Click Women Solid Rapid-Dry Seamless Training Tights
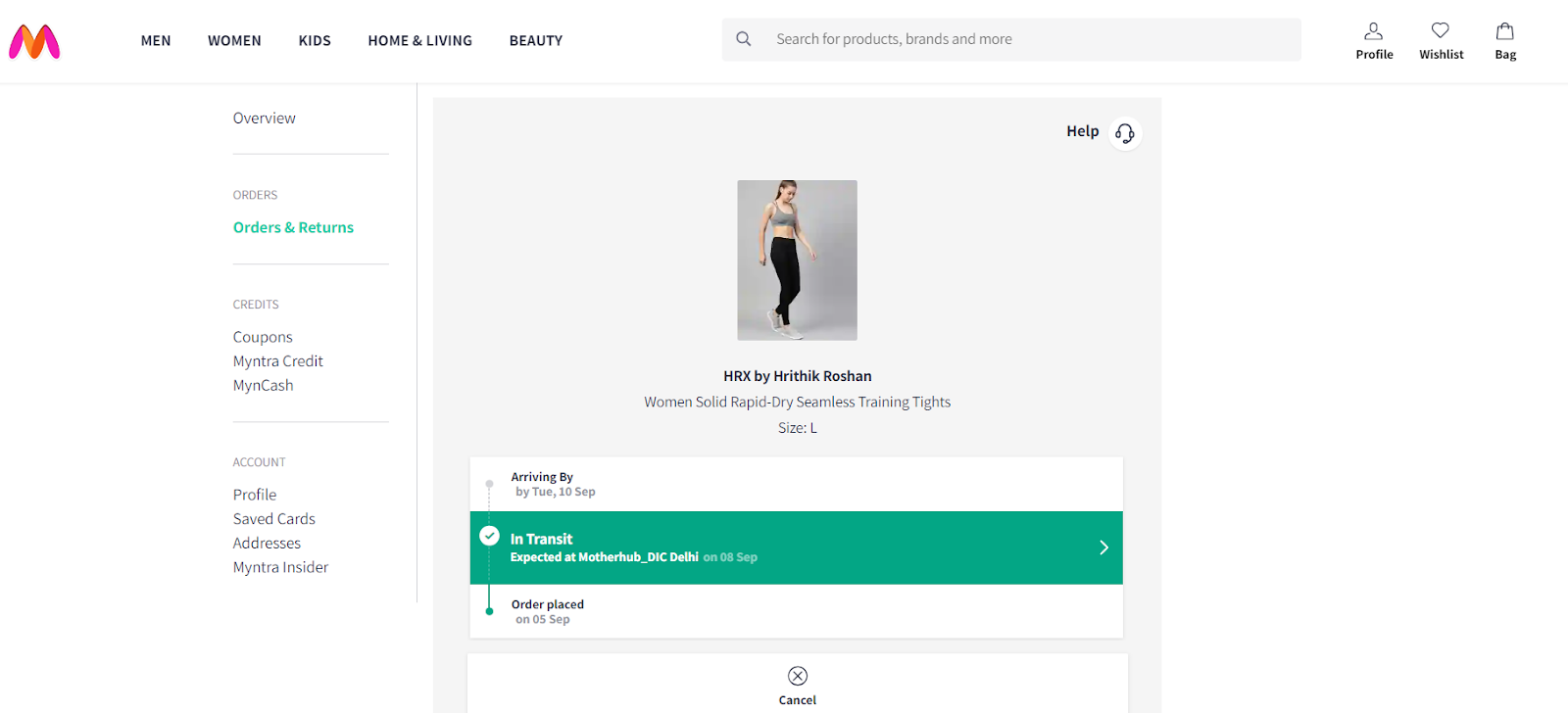Viewport: 1568px width, 713px height. 798,402
